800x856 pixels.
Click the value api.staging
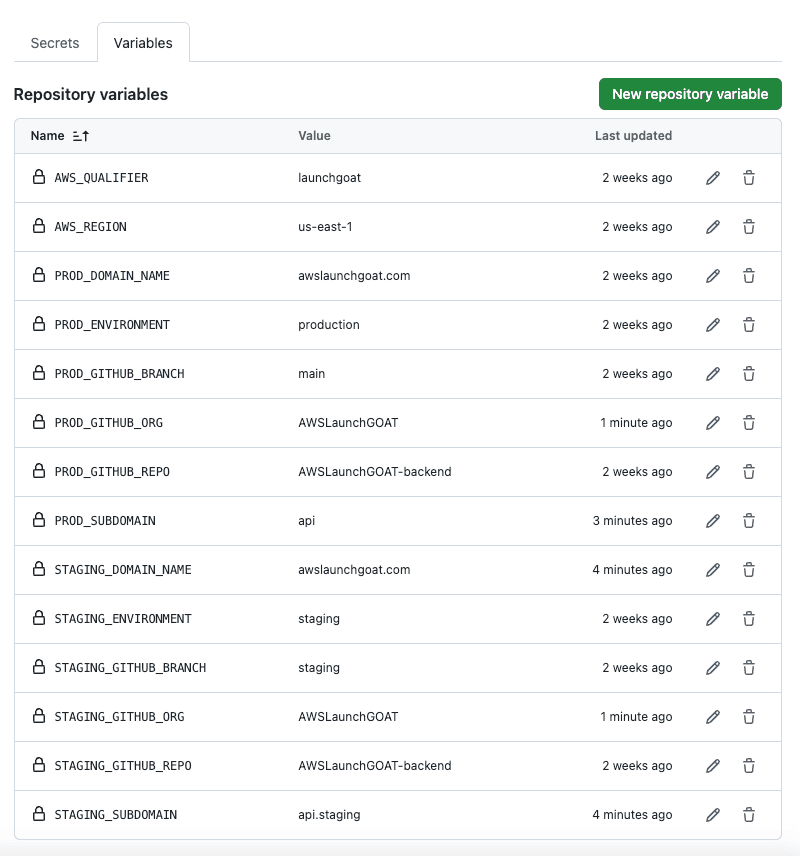pyautogui.click(x=329, y=815)
